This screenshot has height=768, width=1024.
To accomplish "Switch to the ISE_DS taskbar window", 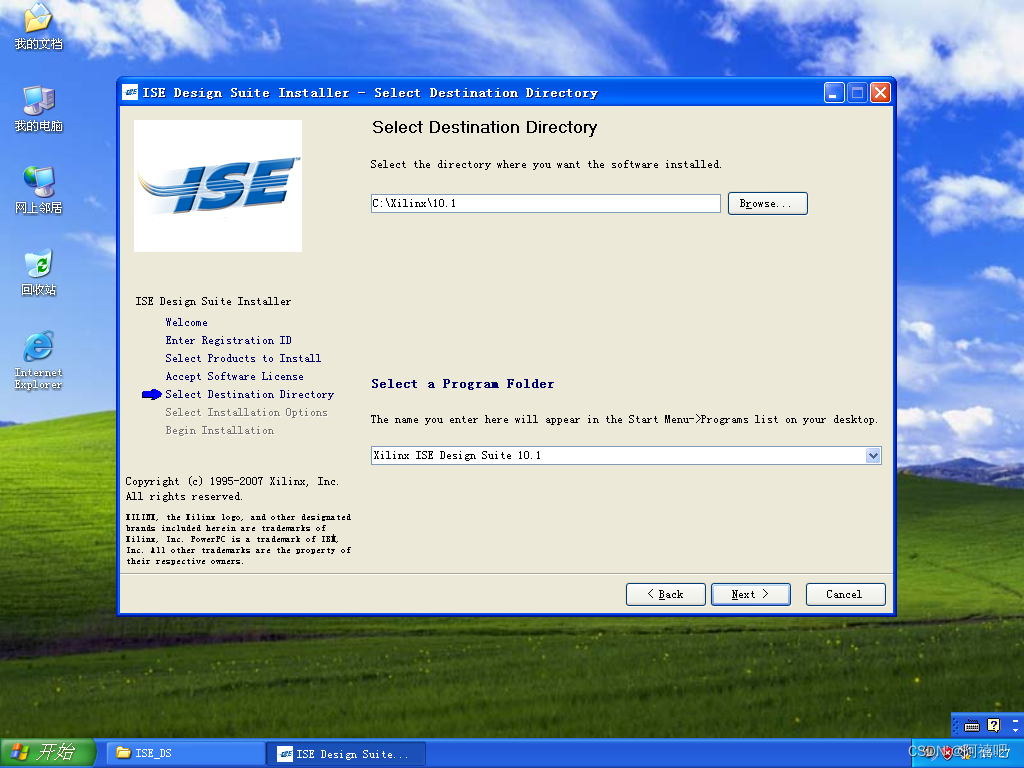I will 187,753.
